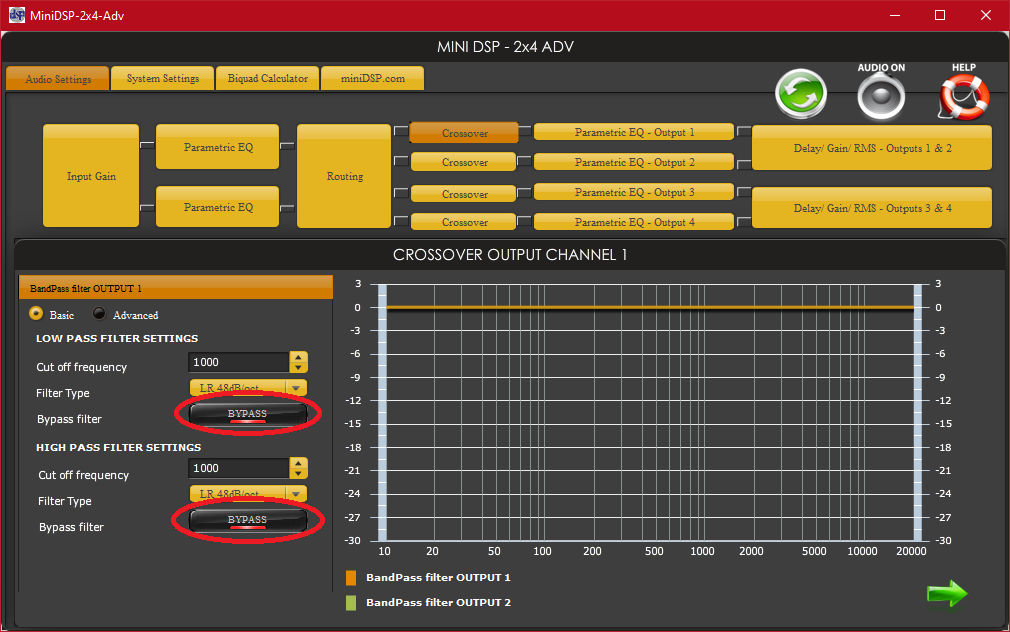Open Parametric EQ - Output 3 block

pyautogui.click(x=634, y=192)
